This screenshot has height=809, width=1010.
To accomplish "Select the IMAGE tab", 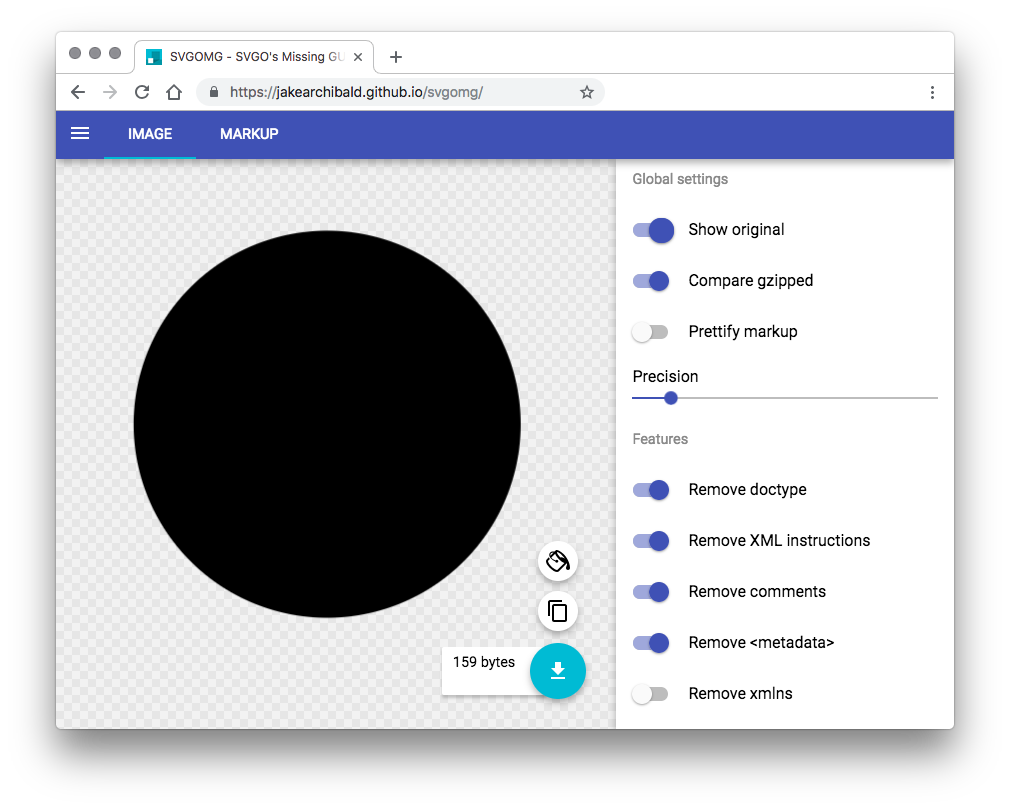I will (x=149, y=133).
